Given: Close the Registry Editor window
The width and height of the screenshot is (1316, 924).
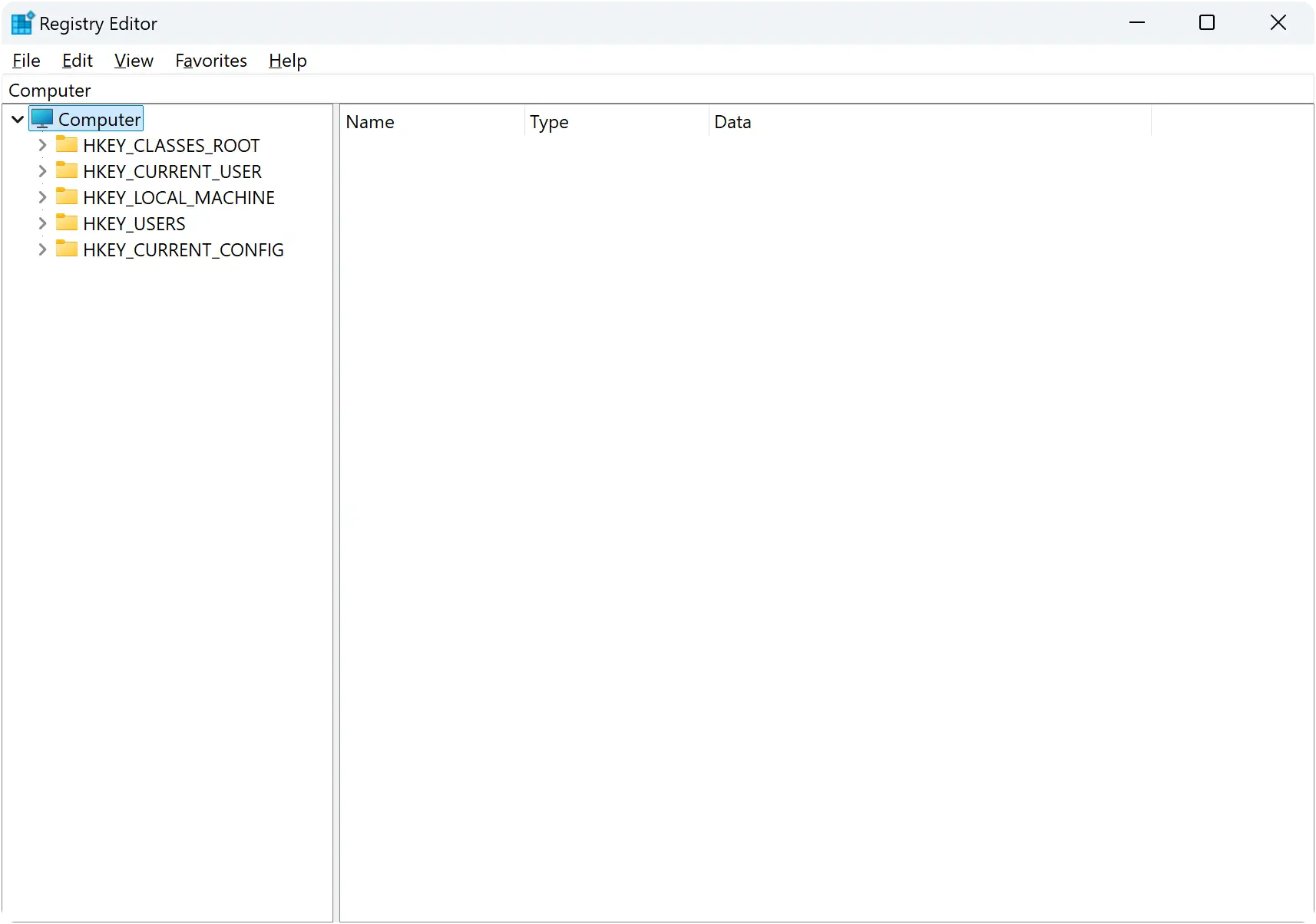Looking at the screenshot, I should (x=1278, y=23).
